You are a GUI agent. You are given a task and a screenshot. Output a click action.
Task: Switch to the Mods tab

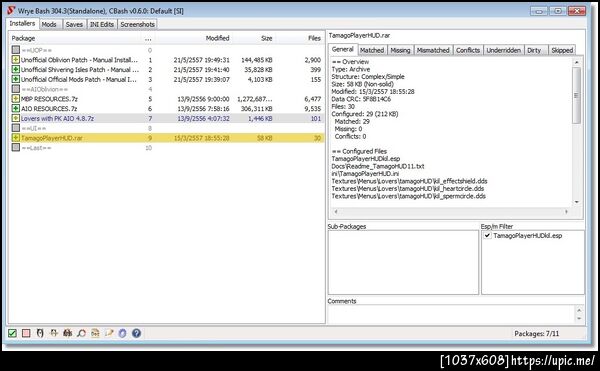49,24
